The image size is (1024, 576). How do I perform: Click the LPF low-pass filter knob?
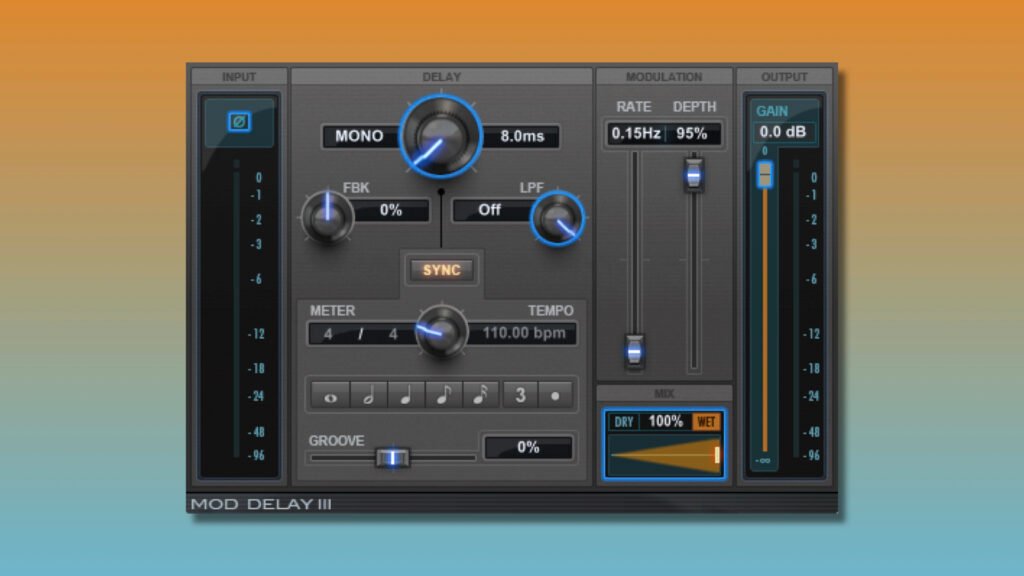point(557,219)
